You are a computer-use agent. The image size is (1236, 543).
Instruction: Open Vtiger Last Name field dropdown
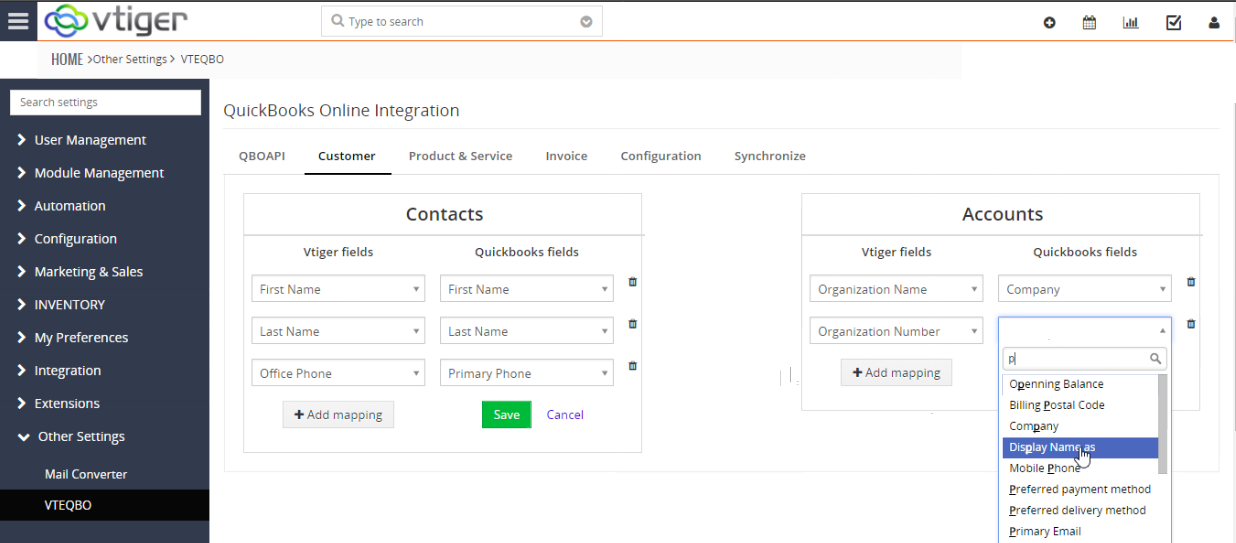point(338,331)
